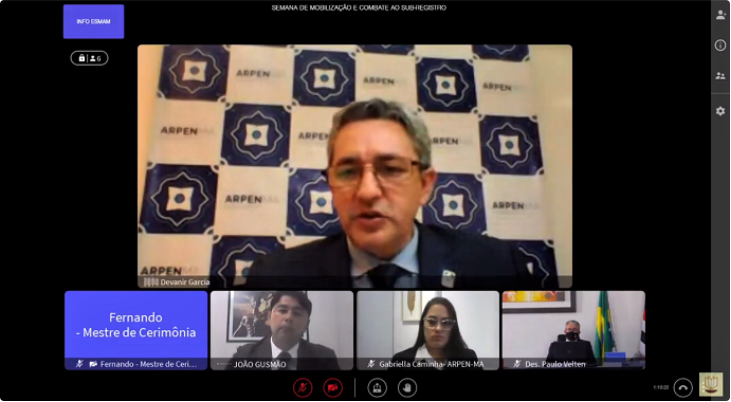Click the muted mic icon on Fernando's tile

tap(79, 364)
